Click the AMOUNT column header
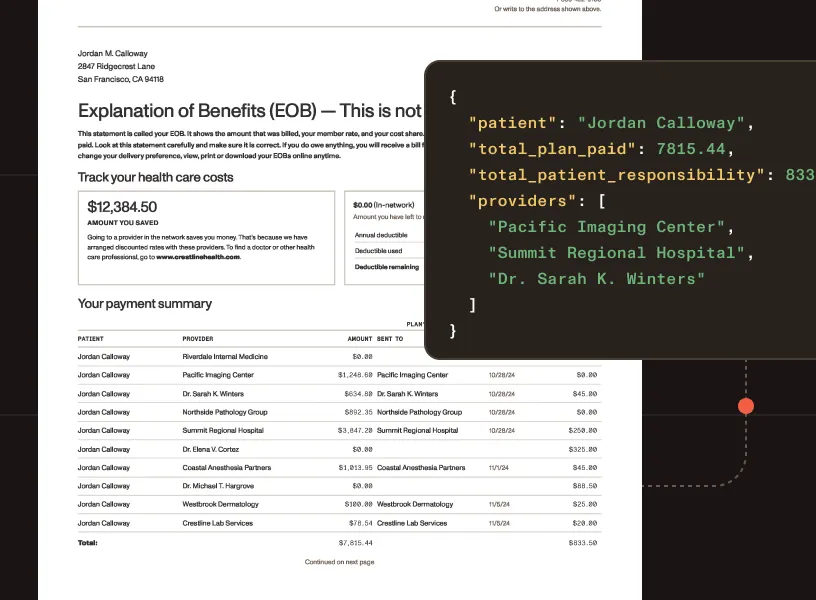 coord(360,339)
